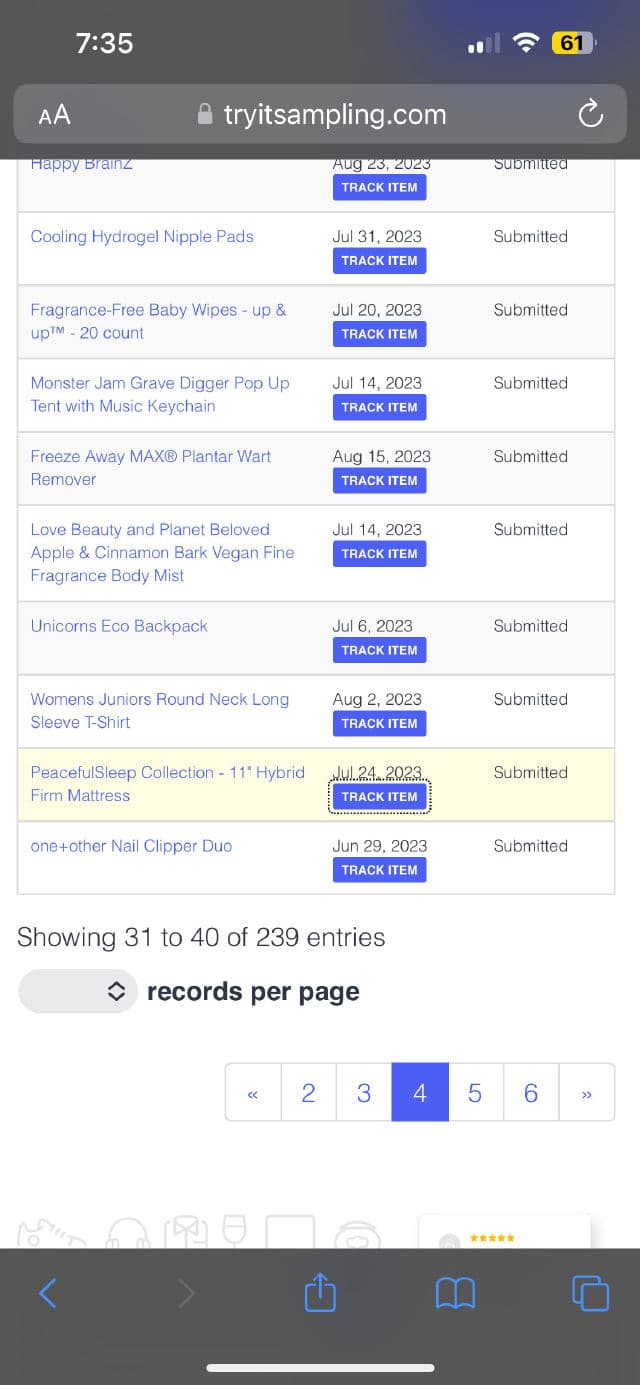640x1385 pixels.
Task: Go back with the browser arrow
Action: (x=48, y=1294)
